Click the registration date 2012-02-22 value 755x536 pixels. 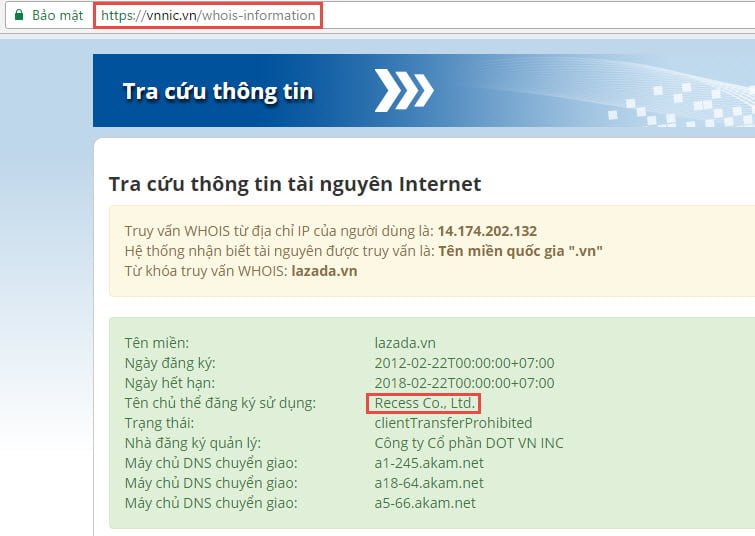[x=464, y=363]
